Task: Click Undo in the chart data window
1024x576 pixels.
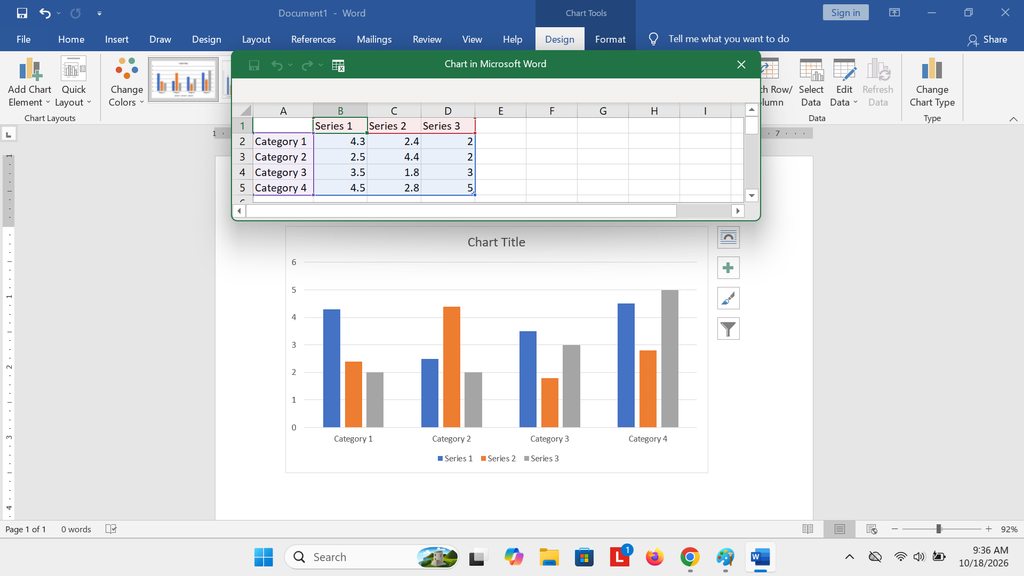Action: click(278, 65)
